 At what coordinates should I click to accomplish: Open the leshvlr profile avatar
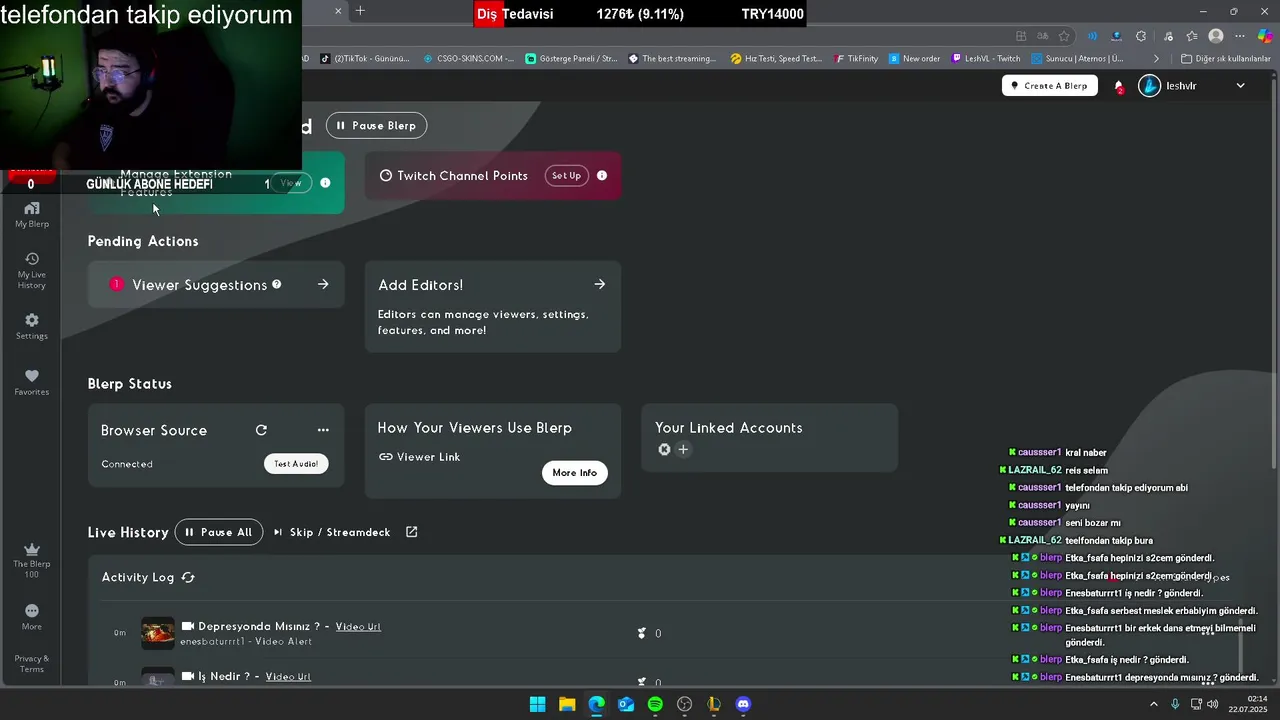(1150, 86)
